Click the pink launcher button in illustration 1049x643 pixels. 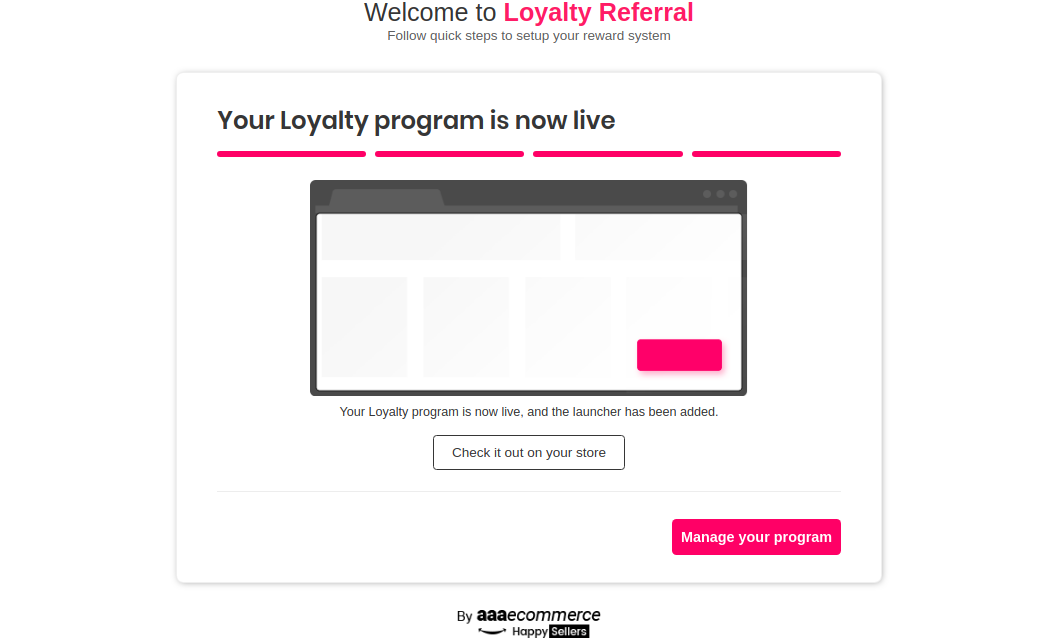679,355
